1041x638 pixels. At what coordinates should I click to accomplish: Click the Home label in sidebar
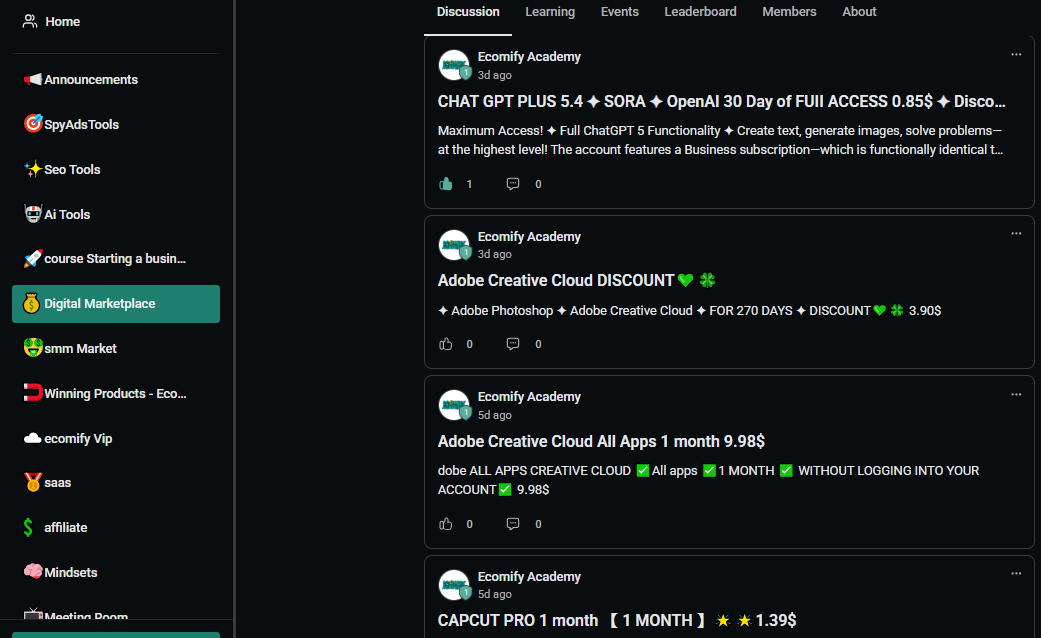62,22
